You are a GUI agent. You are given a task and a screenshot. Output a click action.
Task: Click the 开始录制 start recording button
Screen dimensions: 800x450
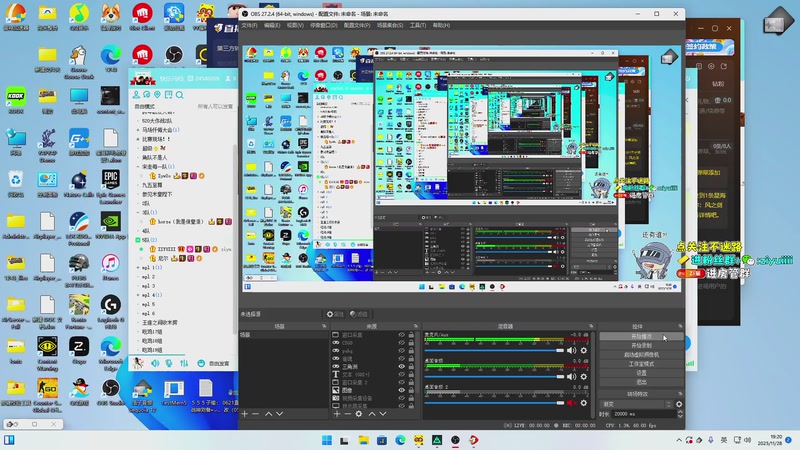(x=641, y=345)
